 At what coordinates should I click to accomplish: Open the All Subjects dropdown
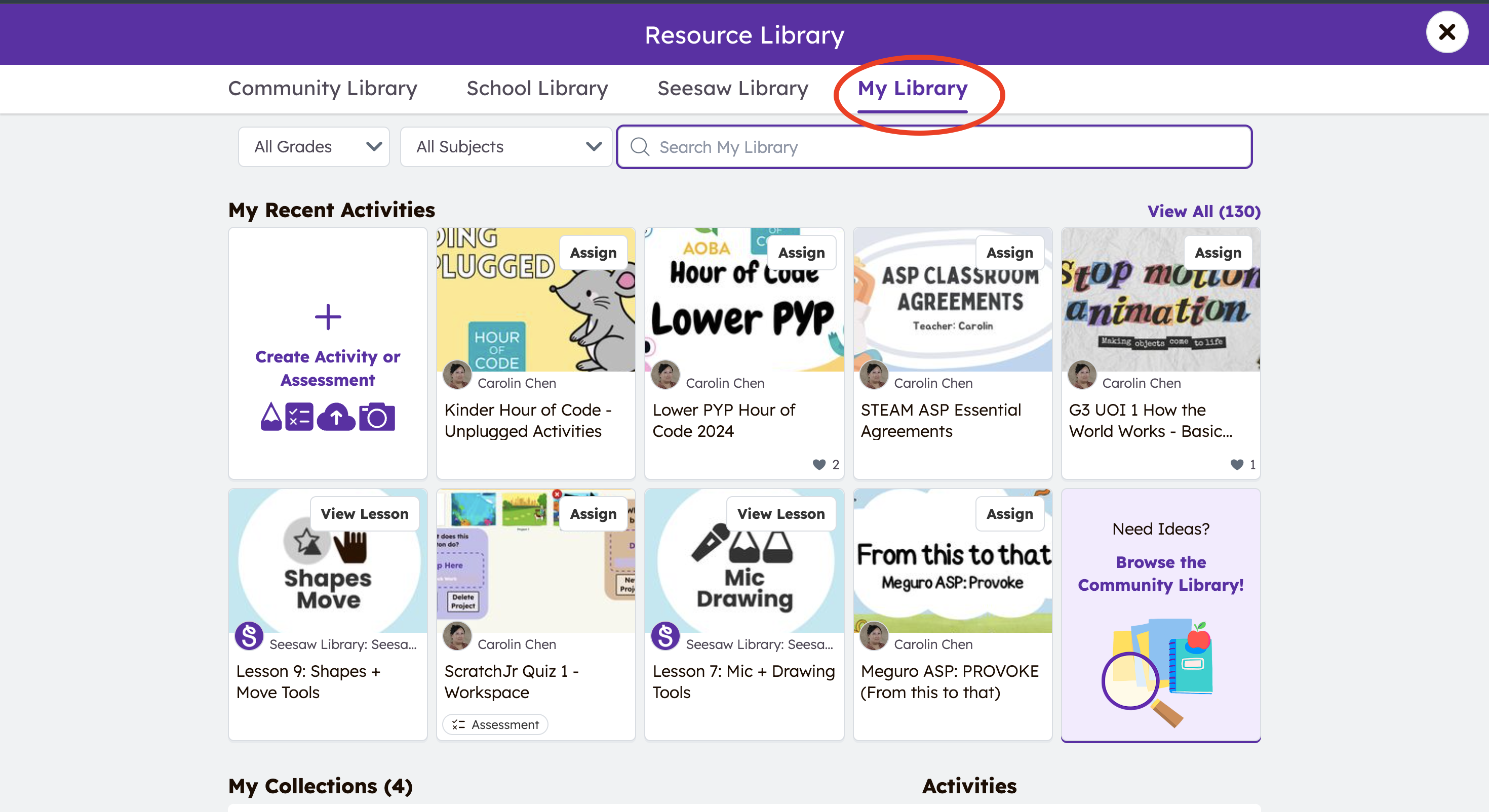[x=506, y=147]
